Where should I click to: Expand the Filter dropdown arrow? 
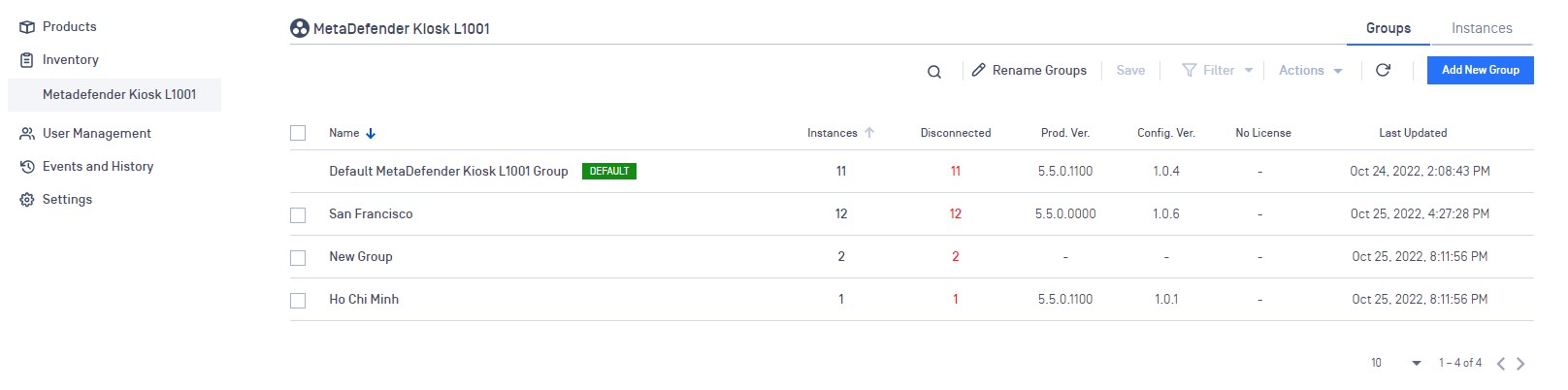point(1249,71)
